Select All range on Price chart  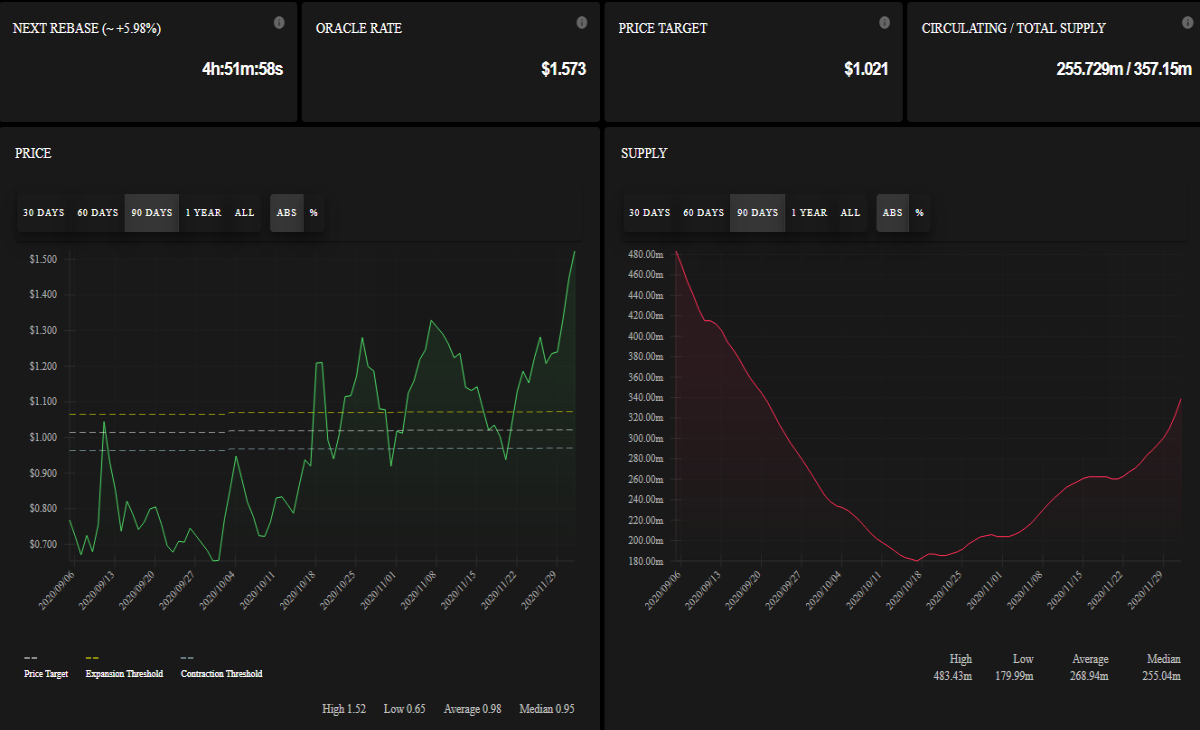coord(245,213)
